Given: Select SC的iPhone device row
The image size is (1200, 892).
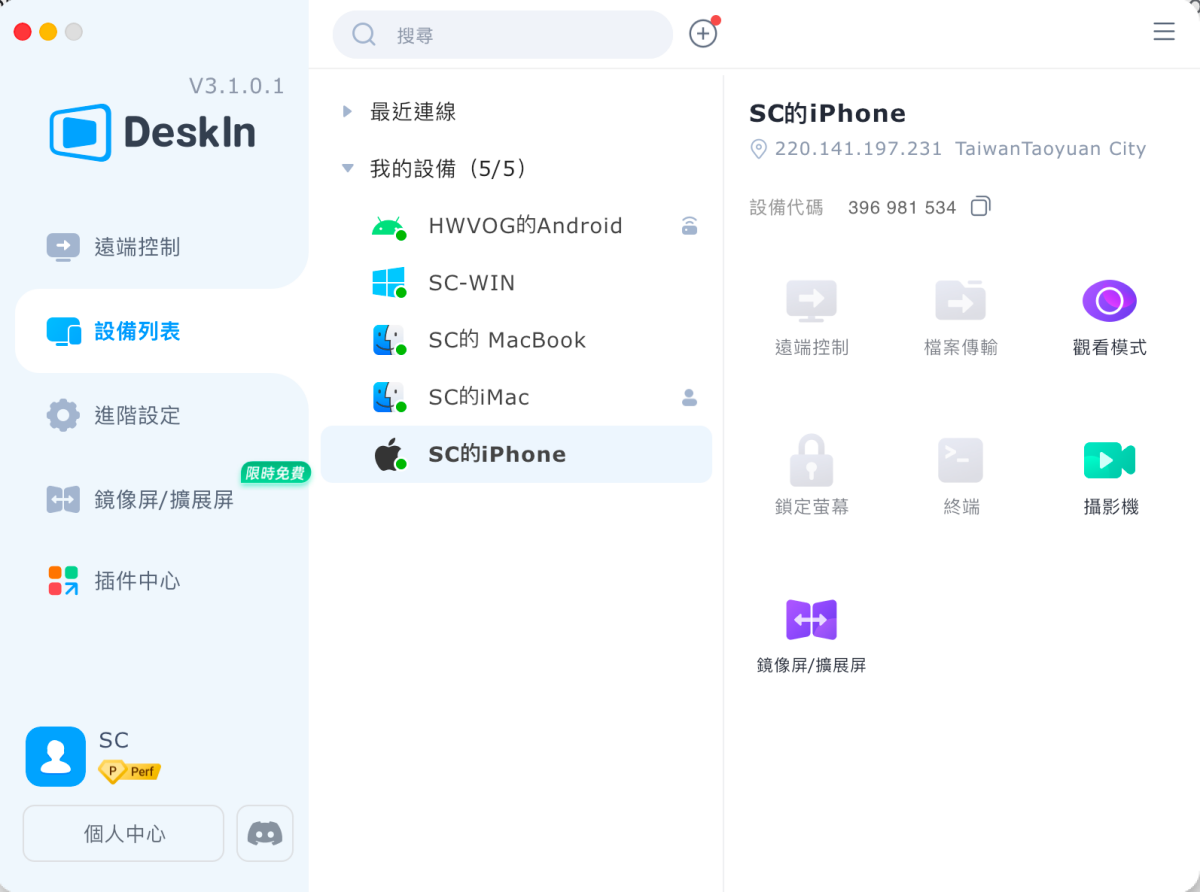Looking at the screenshot, I should pos(516,454).
